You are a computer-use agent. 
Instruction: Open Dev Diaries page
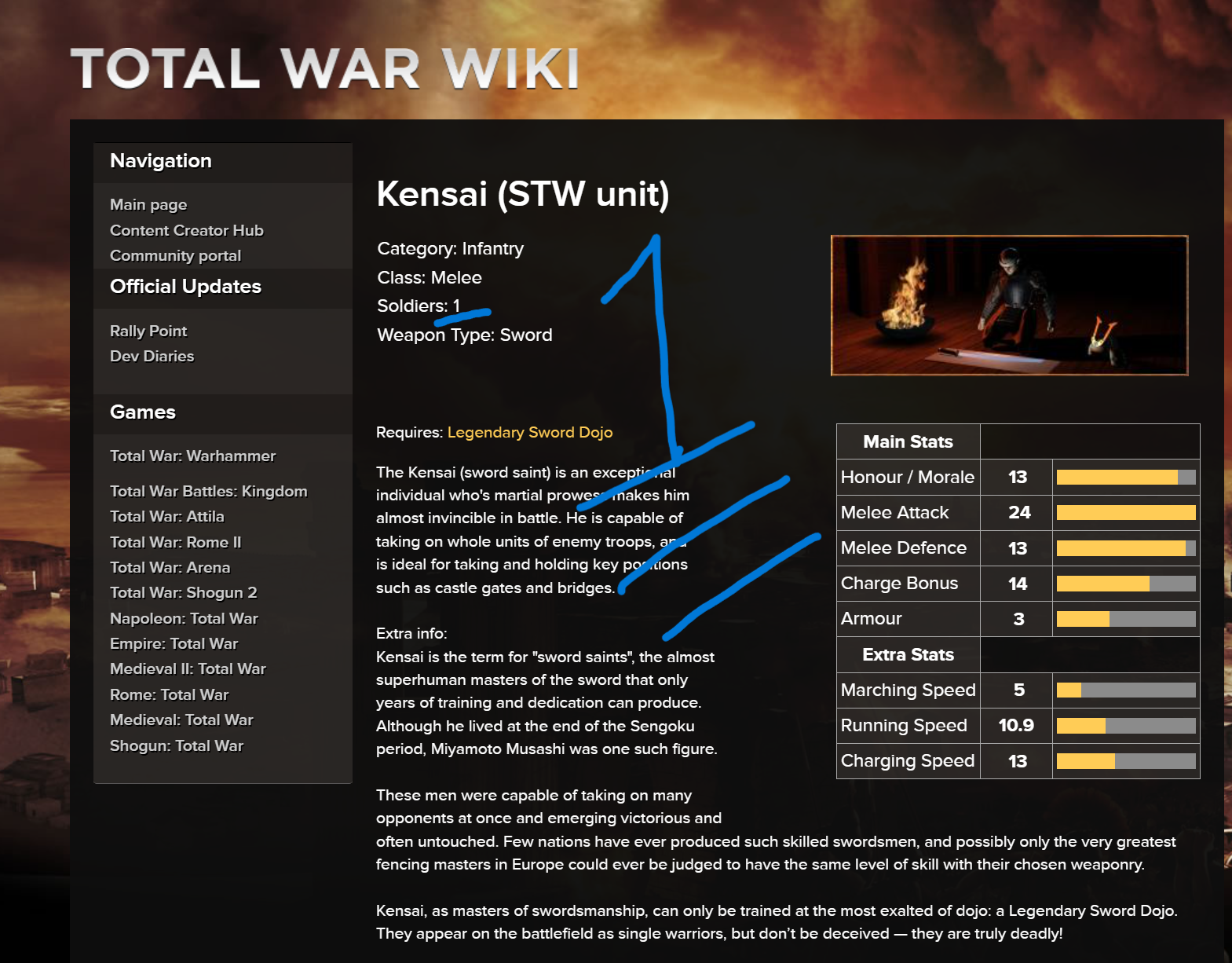point(152,356)
